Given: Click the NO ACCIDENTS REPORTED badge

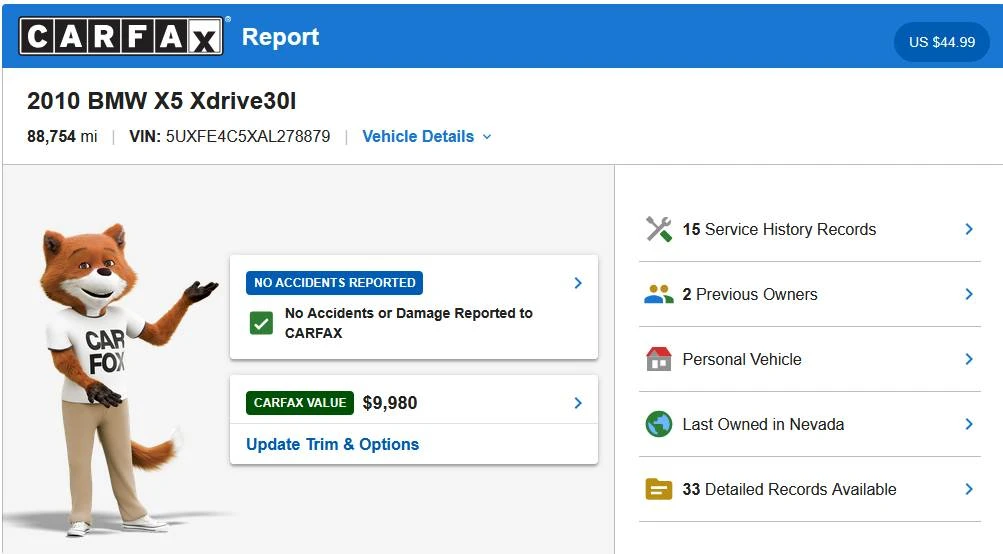Looking at the screenshot, I should pyautogui.click(x=335, y=283).
